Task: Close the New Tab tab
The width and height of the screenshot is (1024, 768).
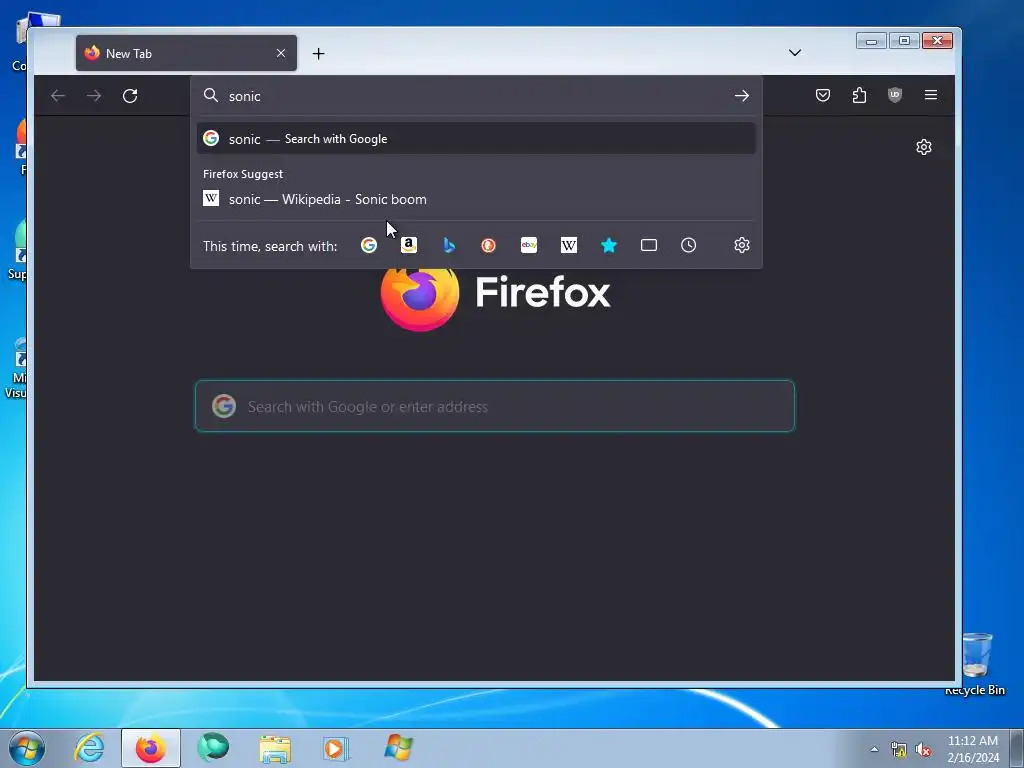Action: tap(281, 53)
